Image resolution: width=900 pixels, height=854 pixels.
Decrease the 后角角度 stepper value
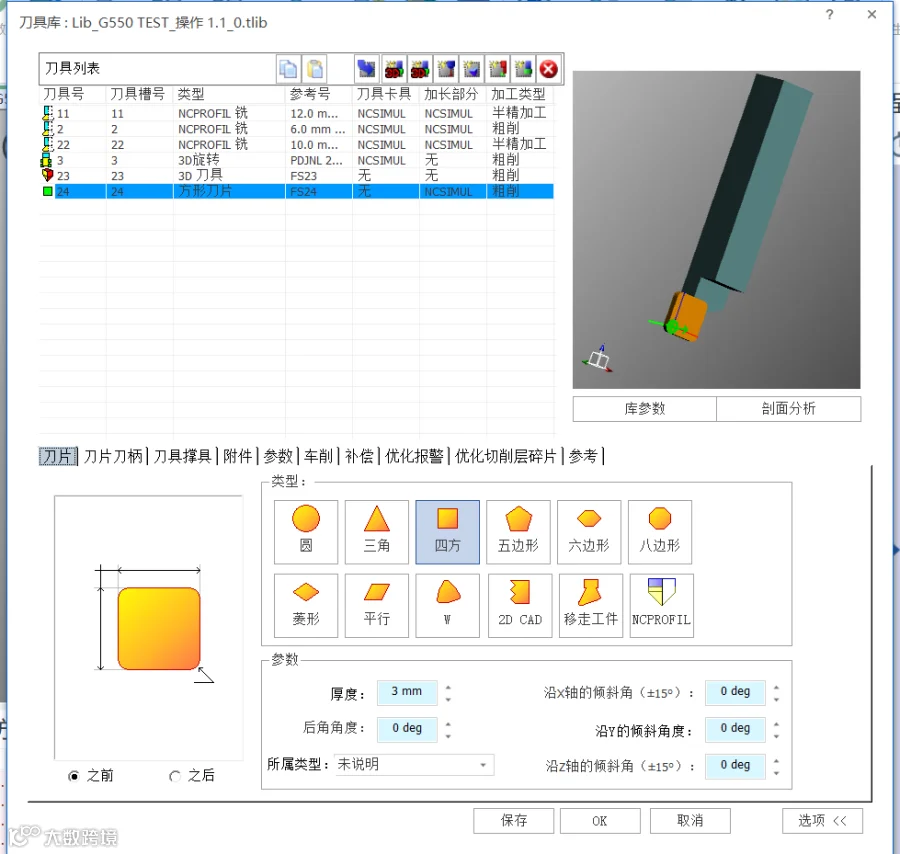click(x=448, y=736)
